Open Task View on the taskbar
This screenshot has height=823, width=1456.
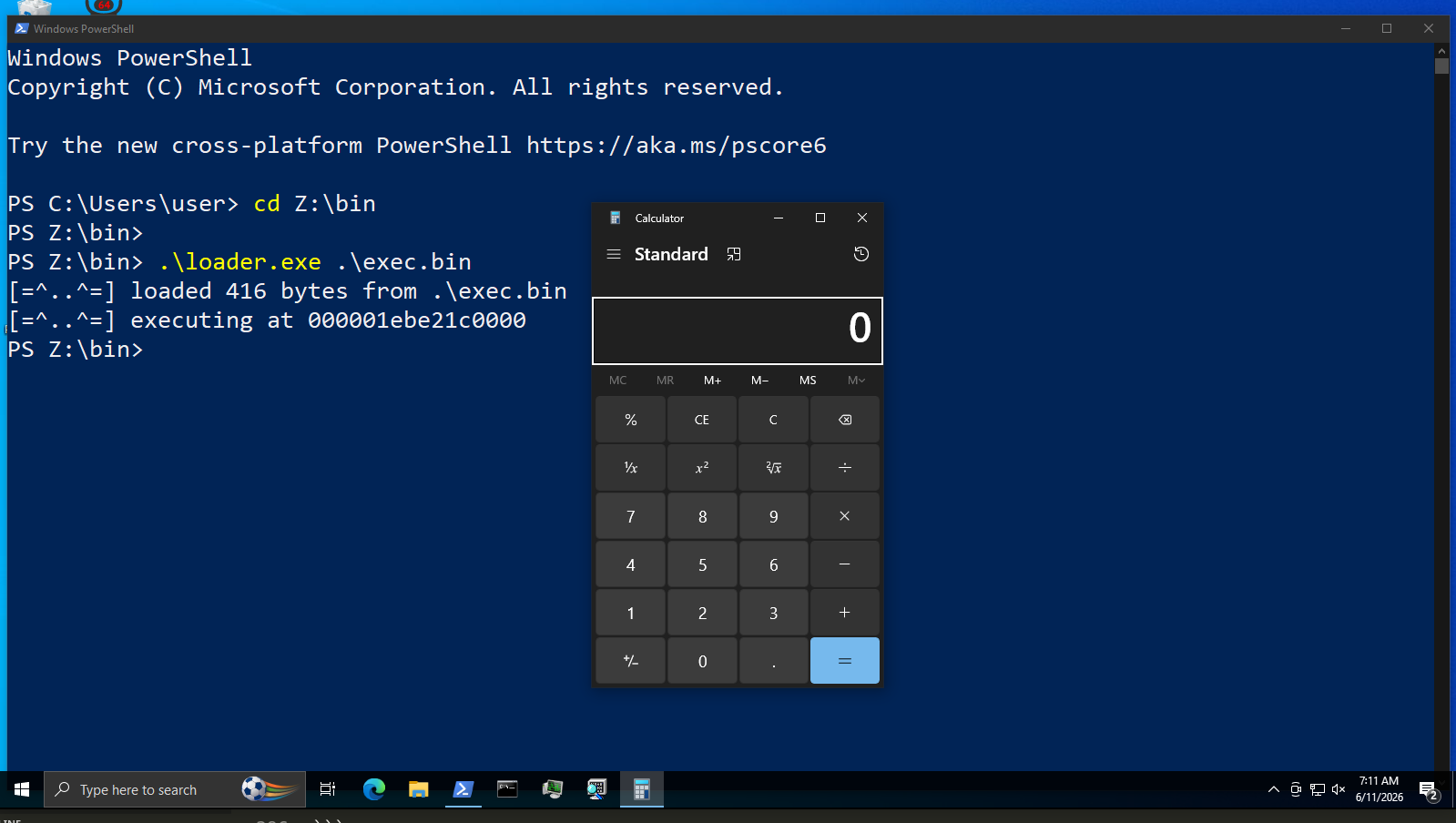pyautogui.click(x=328, y=789)
